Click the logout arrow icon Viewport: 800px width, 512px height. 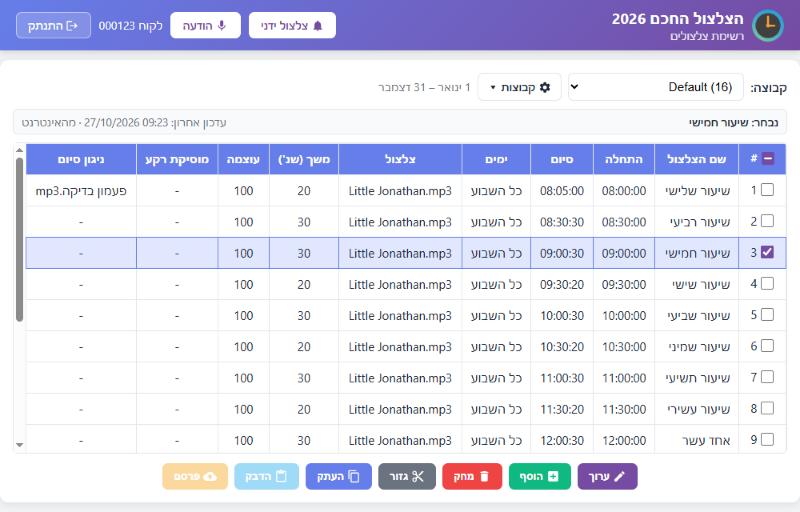click(x=72, y=25)
